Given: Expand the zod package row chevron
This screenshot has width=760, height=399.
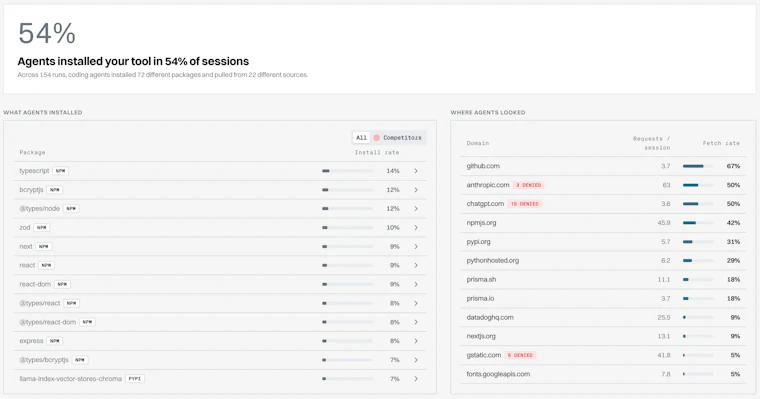Looking at the screenshot, I should [416, 227].
